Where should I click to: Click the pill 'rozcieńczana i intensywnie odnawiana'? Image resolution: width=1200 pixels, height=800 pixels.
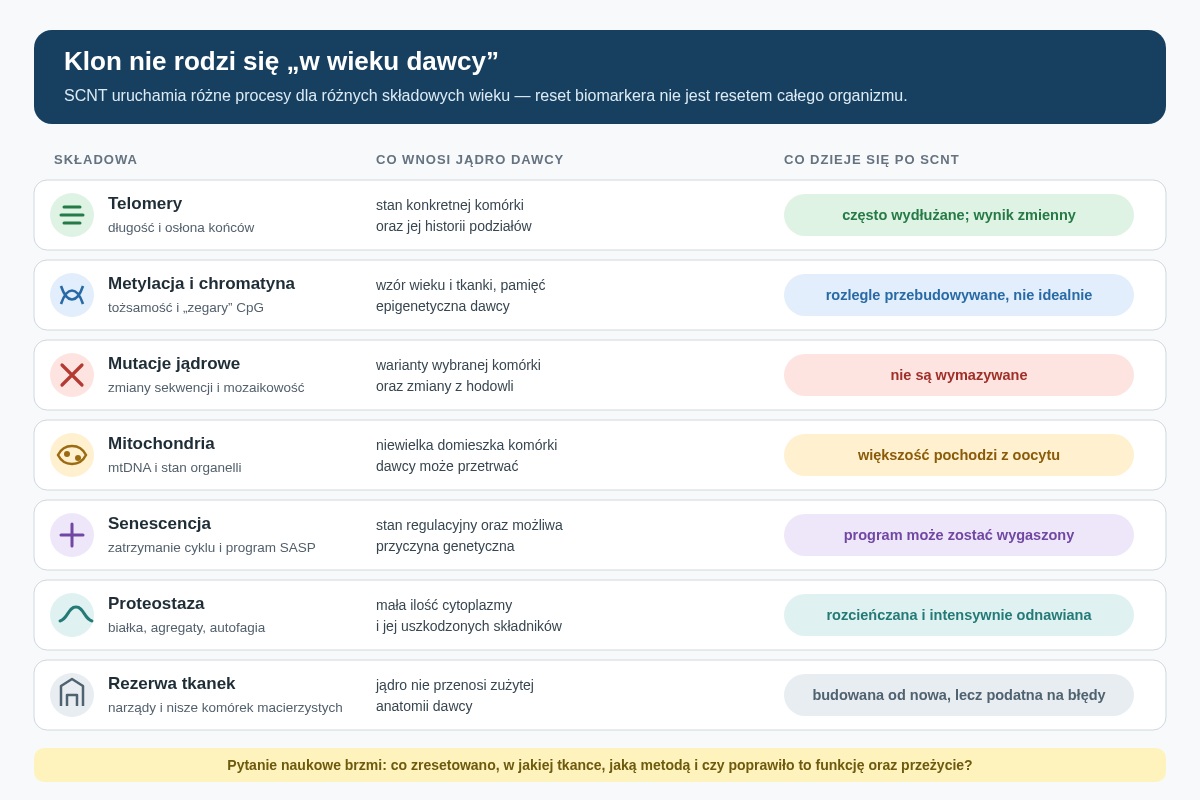click(959, 615)
